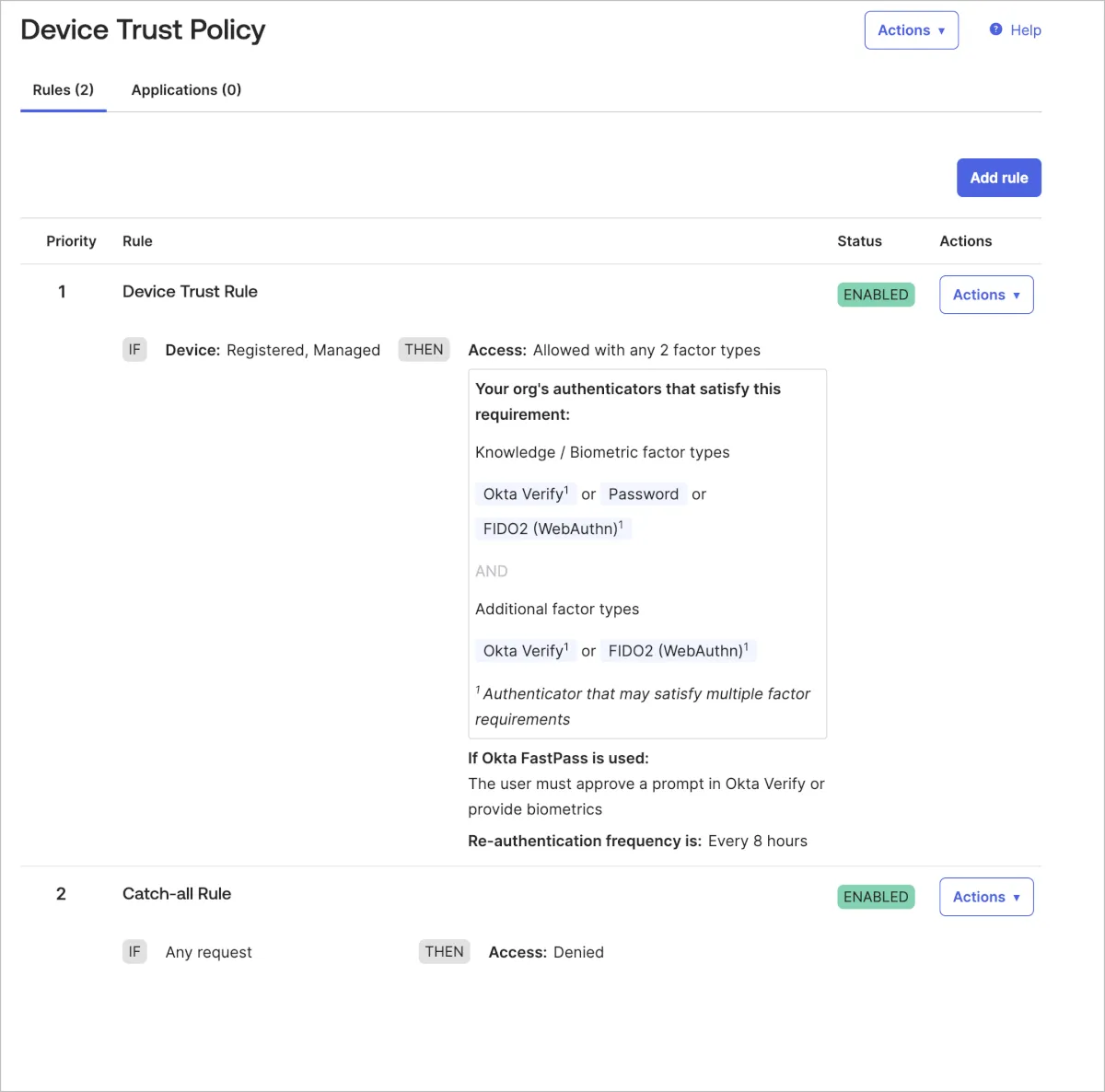This screenshot has height=1092, width=1105.
Task: Click Okta Verify chip under Additional factor types
Action: [525, 651]
